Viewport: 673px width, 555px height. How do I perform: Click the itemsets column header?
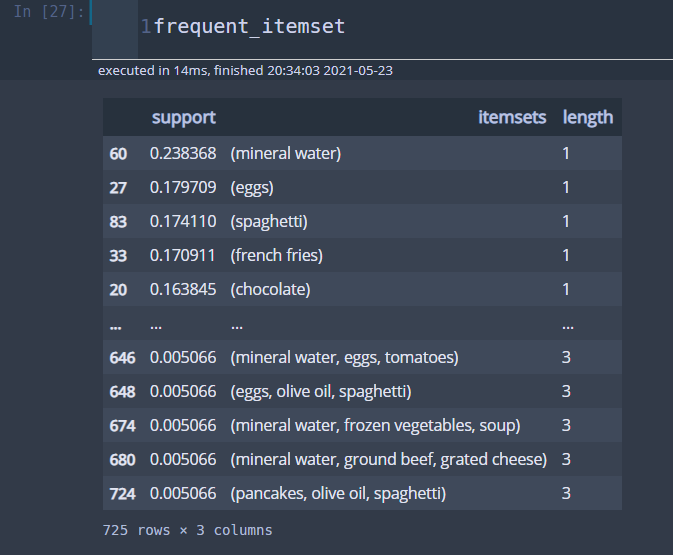(512, 117)
